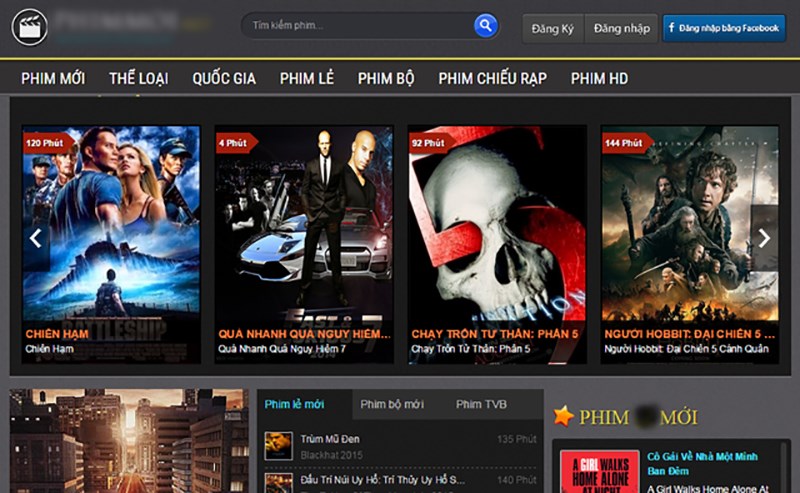
Task: Switch to the Phim bộ mới tab
Action: 392,404
